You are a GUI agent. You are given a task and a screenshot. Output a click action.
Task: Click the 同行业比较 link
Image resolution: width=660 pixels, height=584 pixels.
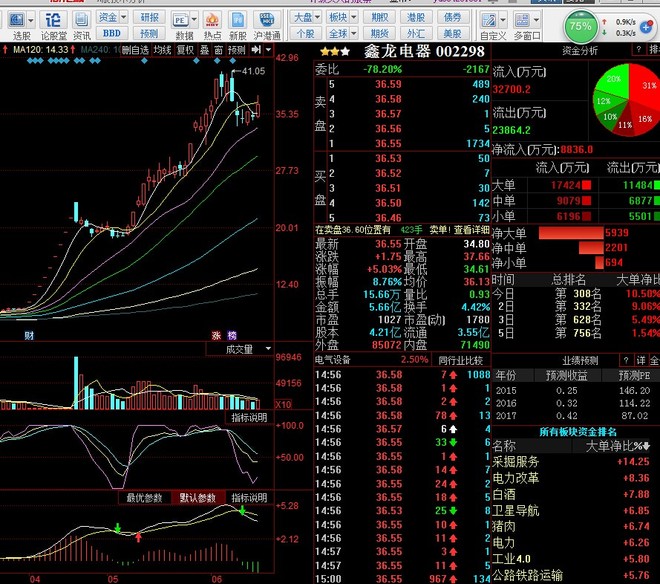460,360
